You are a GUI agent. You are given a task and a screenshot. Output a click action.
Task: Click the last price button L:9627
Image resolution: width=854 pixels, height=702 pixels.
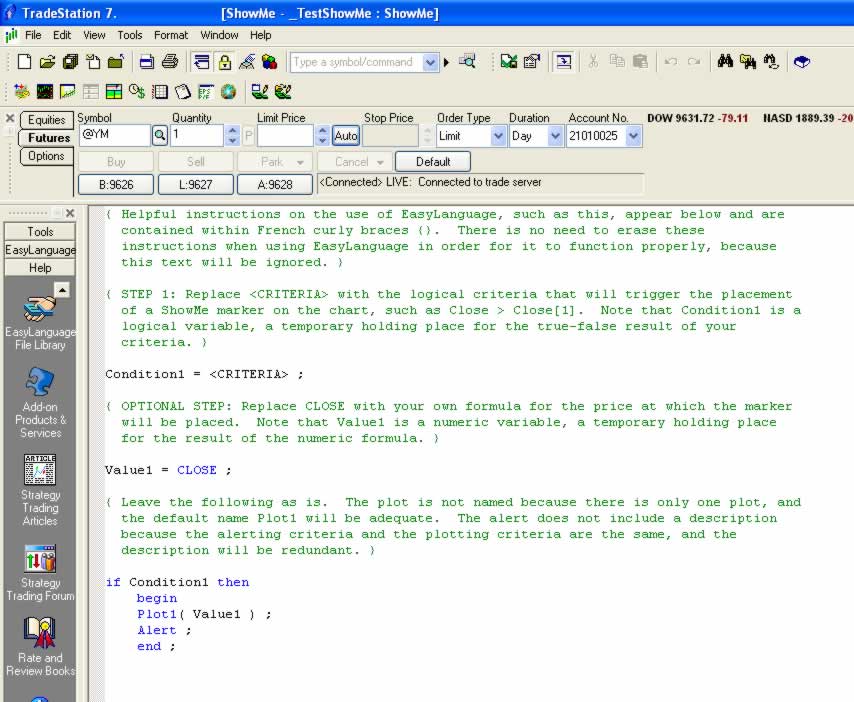(x=196, y=185)
